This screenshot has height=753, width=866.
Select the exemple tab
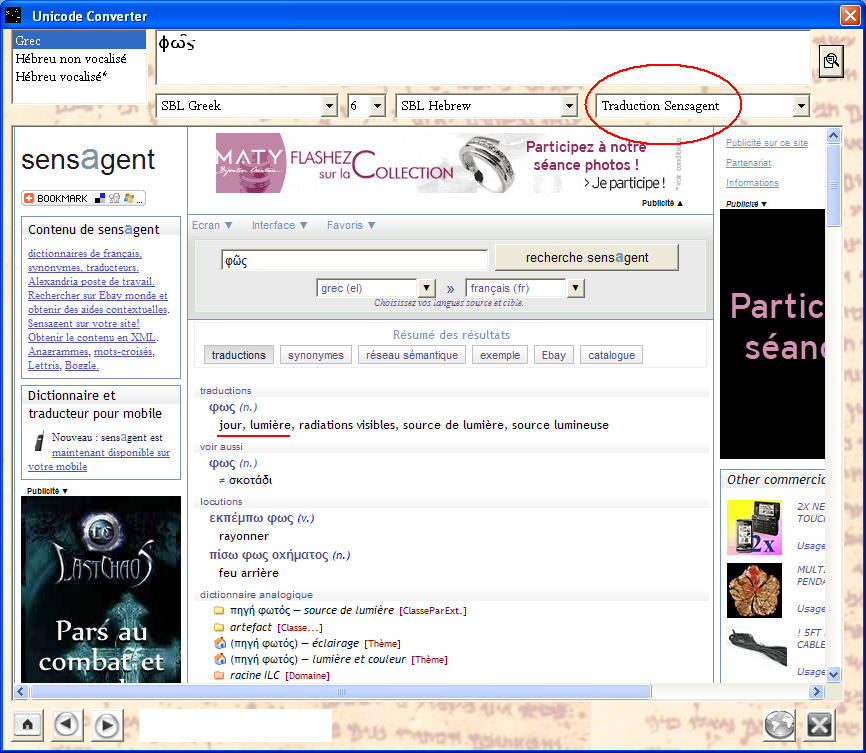tap(500, 355)
